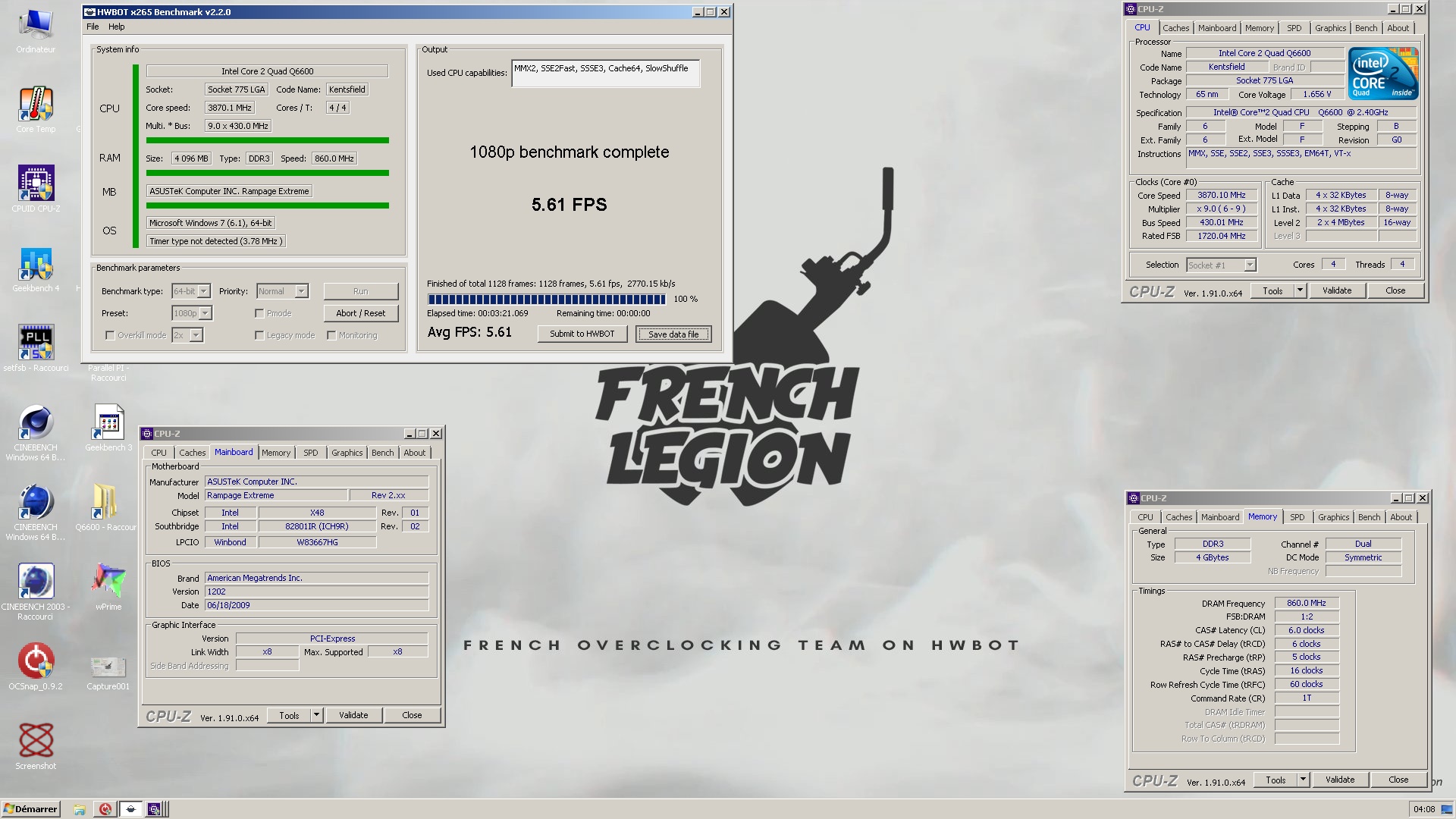This screenshot has height=819, width=1456.
Task: Open the file explorer taskbar icon
Action: (79, 809)
